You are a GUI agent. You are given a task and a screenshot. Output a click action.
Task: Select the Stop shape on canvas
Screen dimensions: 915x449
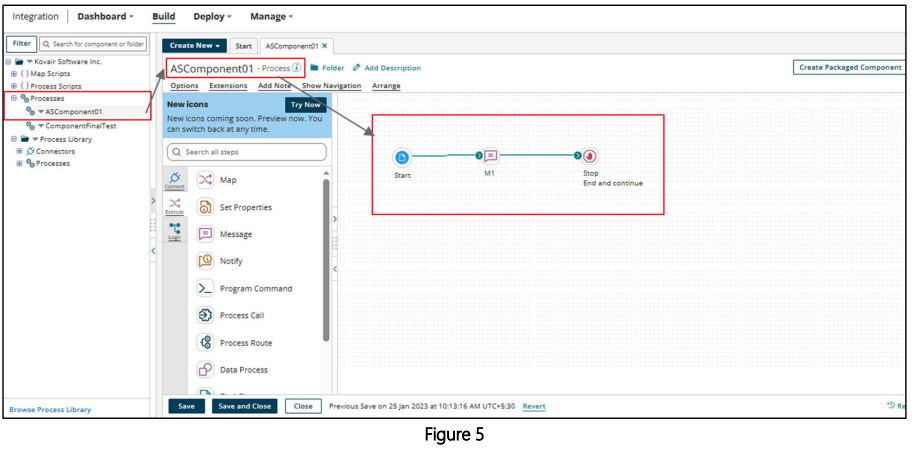(590, 156)
